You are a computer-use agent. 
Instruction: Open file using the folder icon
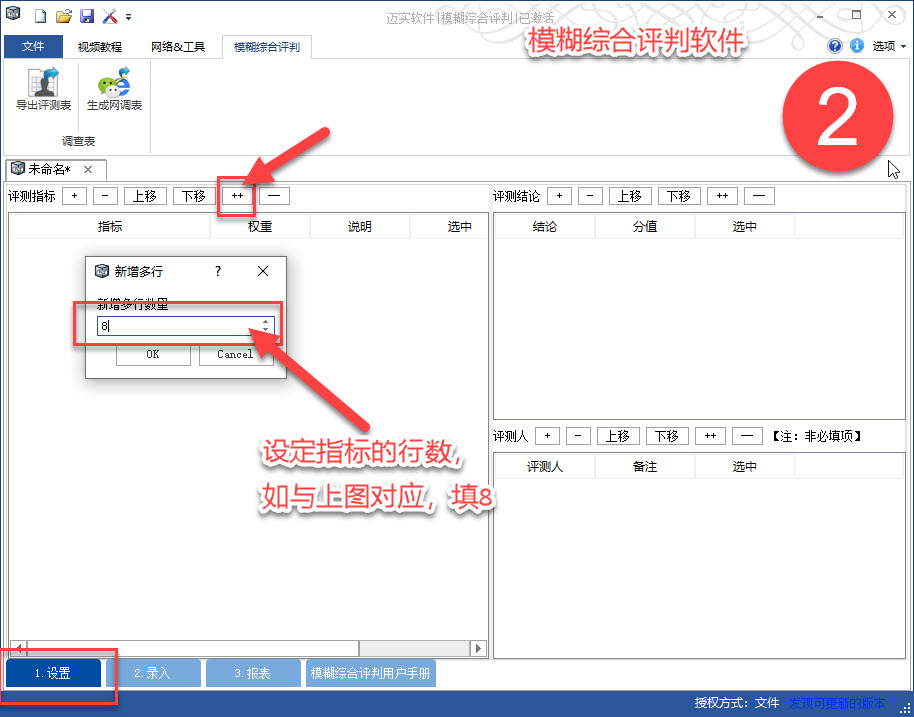[x=64, y=16]
